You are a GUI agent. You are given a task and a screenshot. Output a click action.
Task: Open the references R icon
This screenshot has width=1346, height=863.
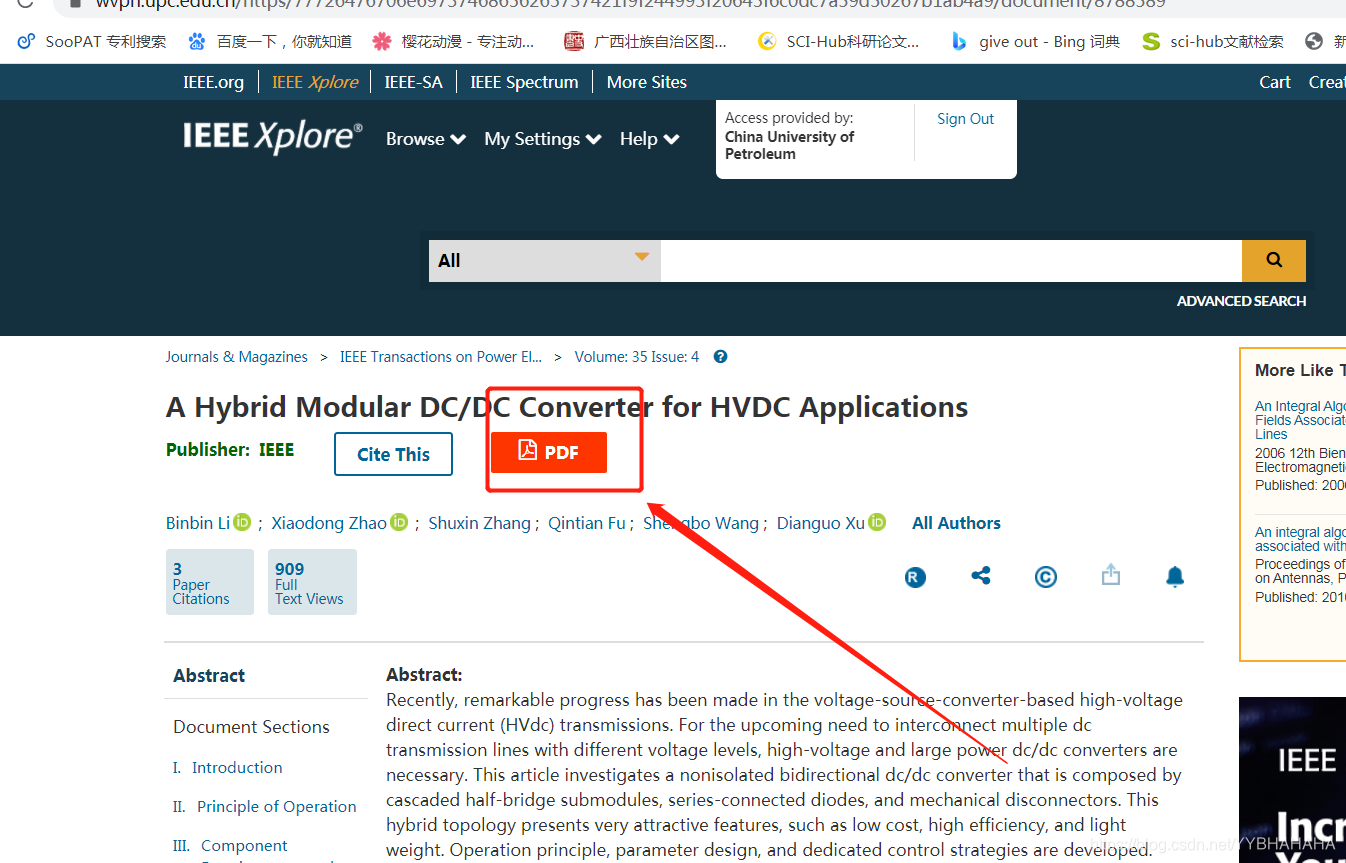pyautogui.click(x=915, y=576)
